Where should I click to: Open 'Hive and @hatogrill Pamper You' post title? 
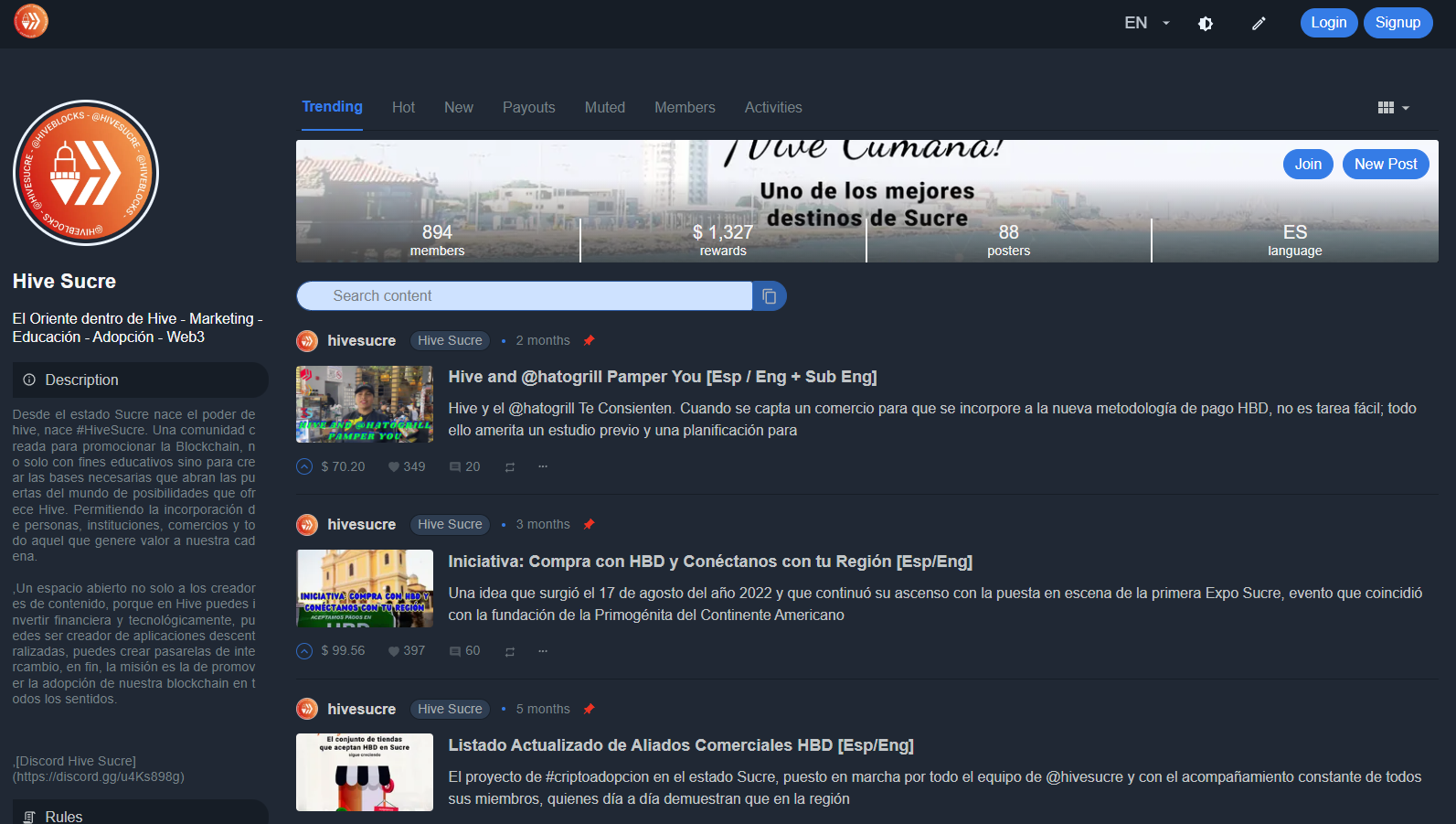(663, 377)
